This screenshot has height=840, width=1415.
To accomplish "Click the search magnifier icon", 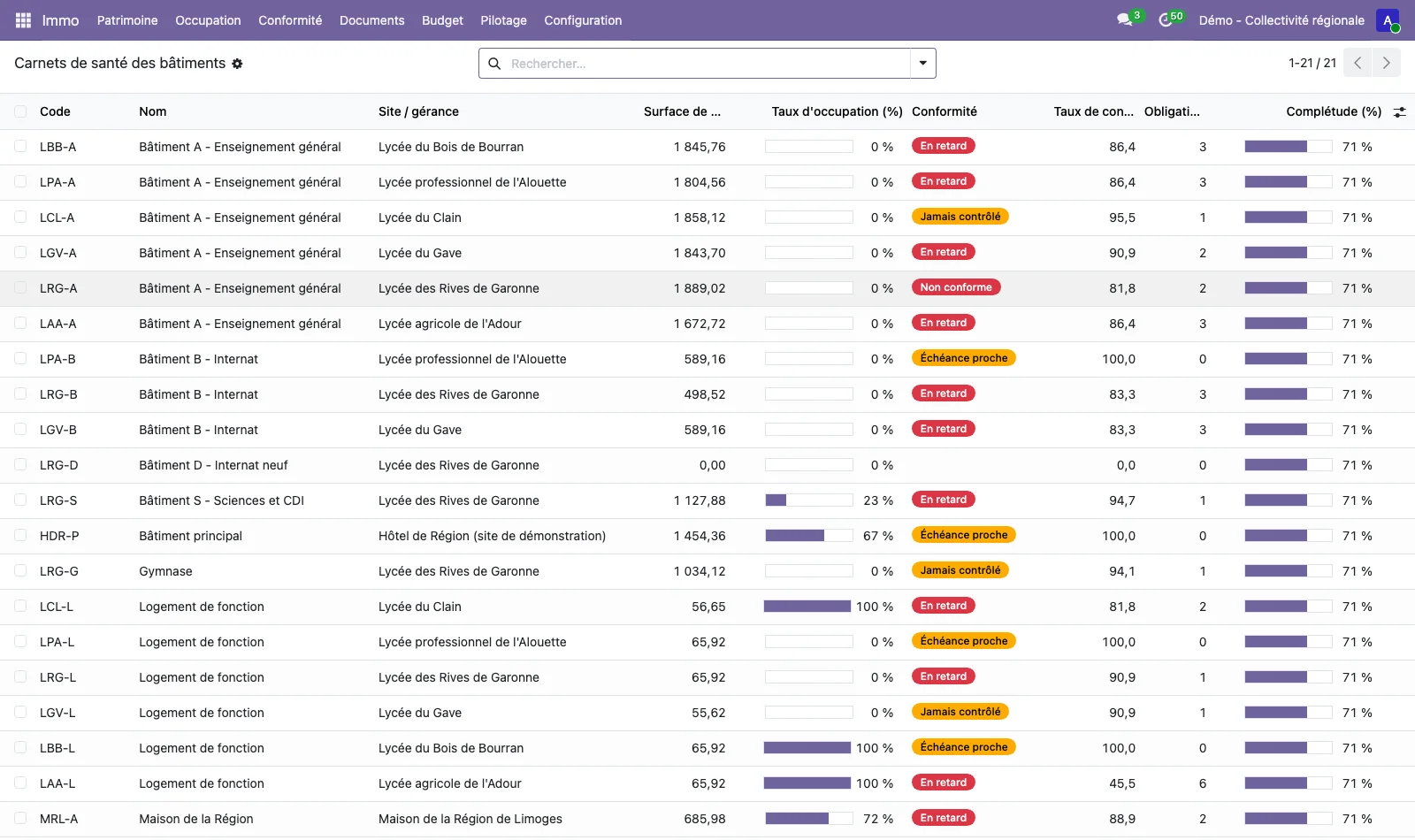I will pyautogui.click(x=494, y=64).
